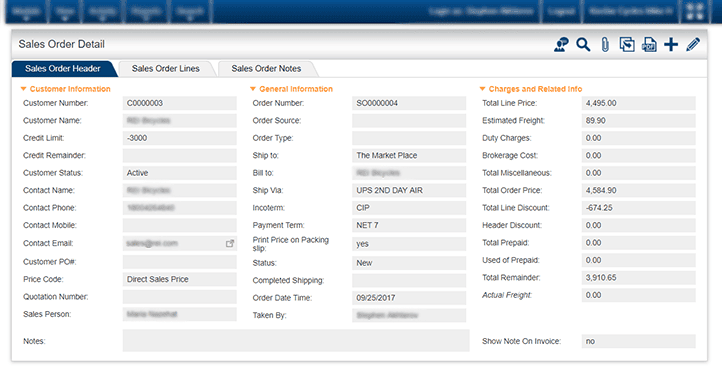Click the empty Credit Remainder field
722x388 pixels.
[x=180, y=156]
